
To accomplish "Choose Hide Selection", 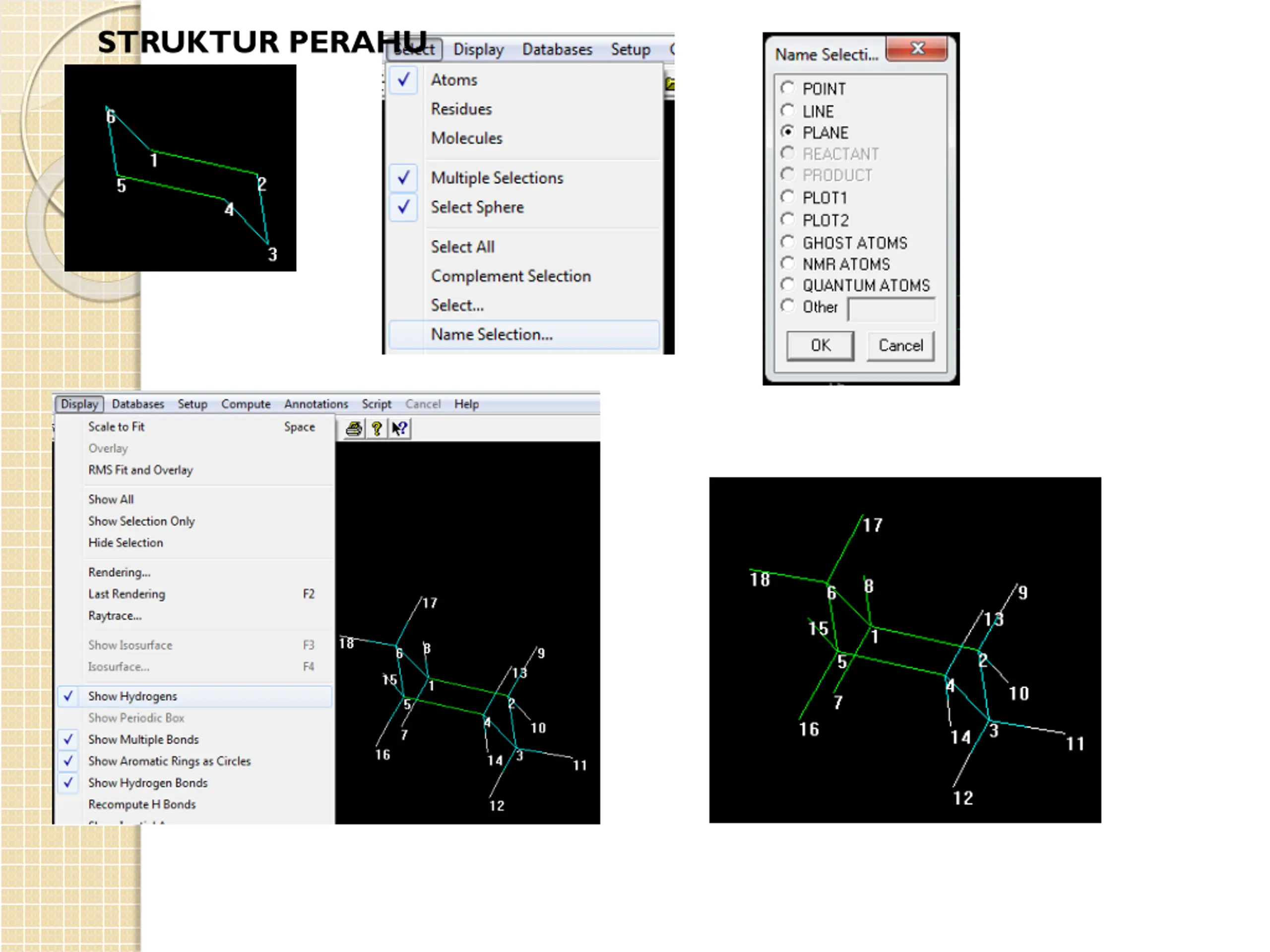I will click(194, 543).
